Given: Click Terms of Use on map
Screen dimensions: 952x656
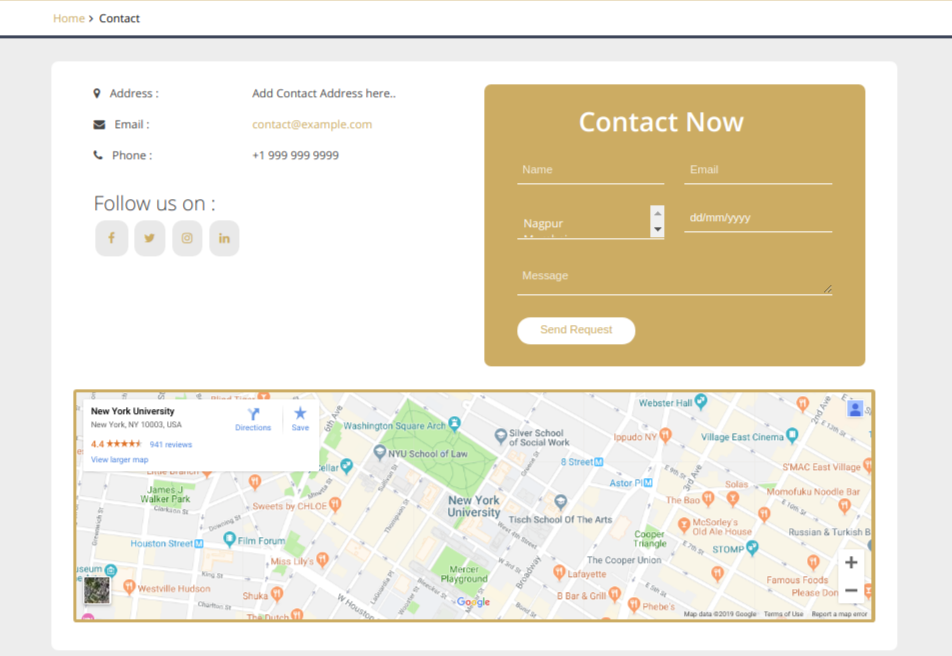Looking at the screenshot, I should [783, 614].
